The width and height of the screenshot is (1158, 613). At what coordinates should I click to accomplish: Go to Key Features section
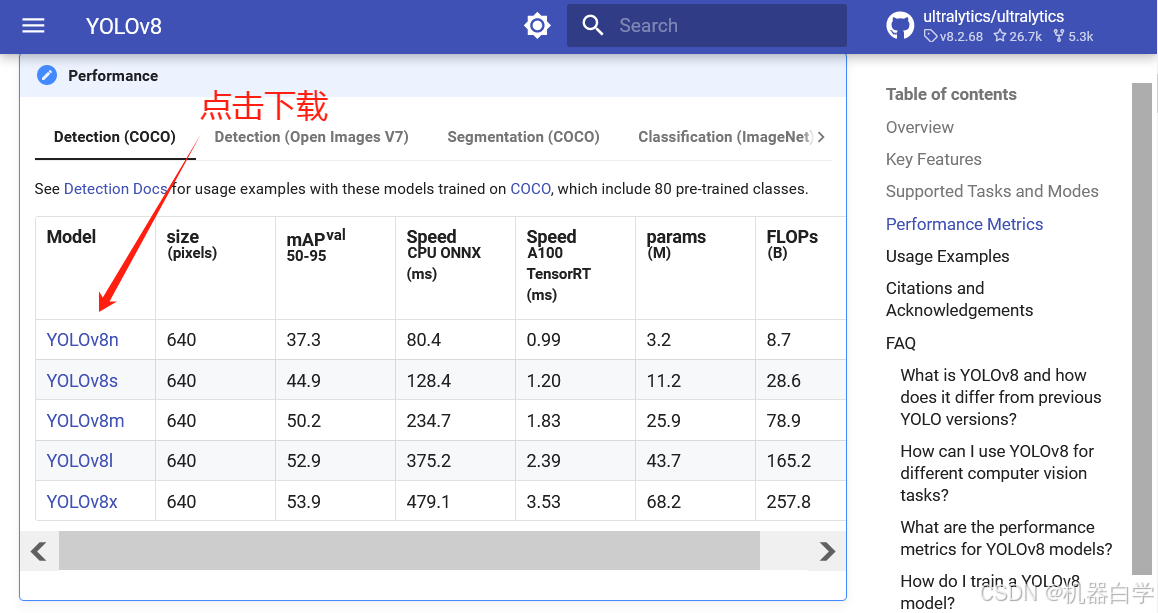933,160
